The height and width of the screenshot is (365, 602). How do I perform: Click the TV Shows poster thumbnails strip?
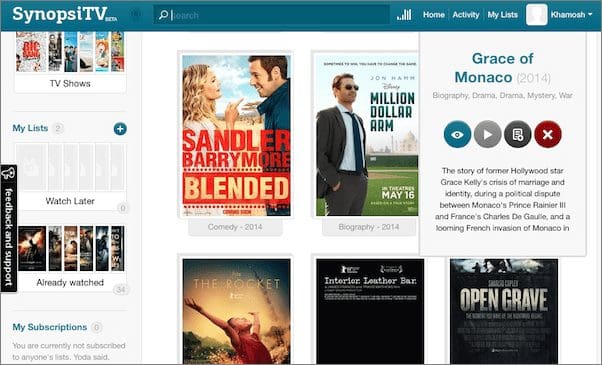(70, 52)
